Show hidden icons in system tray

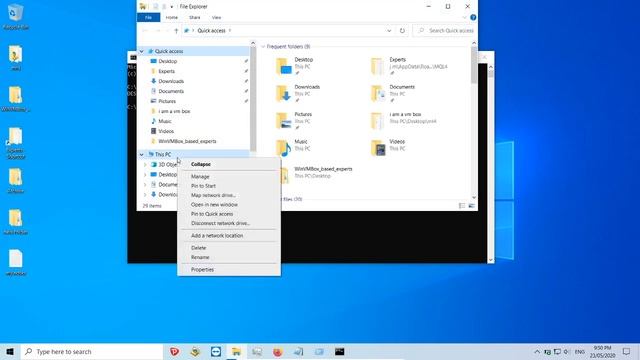tap(537, 351)
